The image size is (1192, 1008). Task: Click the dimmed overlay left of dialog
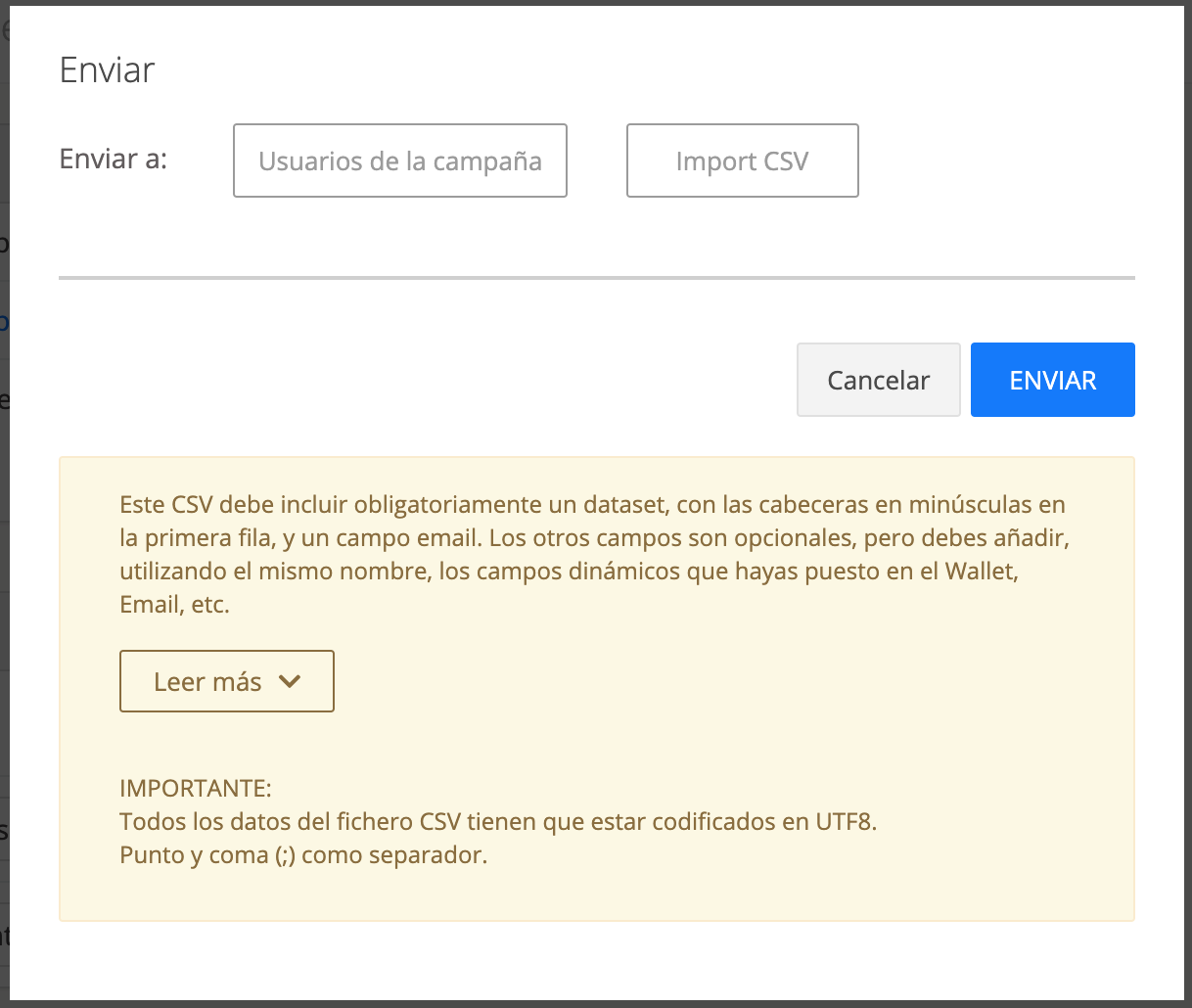4,489
